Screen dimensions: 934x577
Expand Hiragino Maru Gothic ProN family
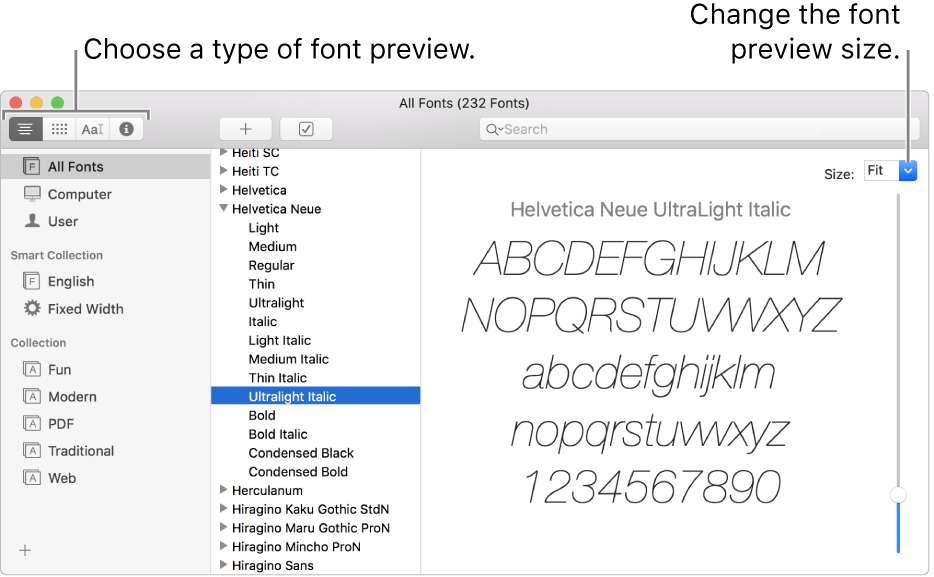[x=224, y=527]
